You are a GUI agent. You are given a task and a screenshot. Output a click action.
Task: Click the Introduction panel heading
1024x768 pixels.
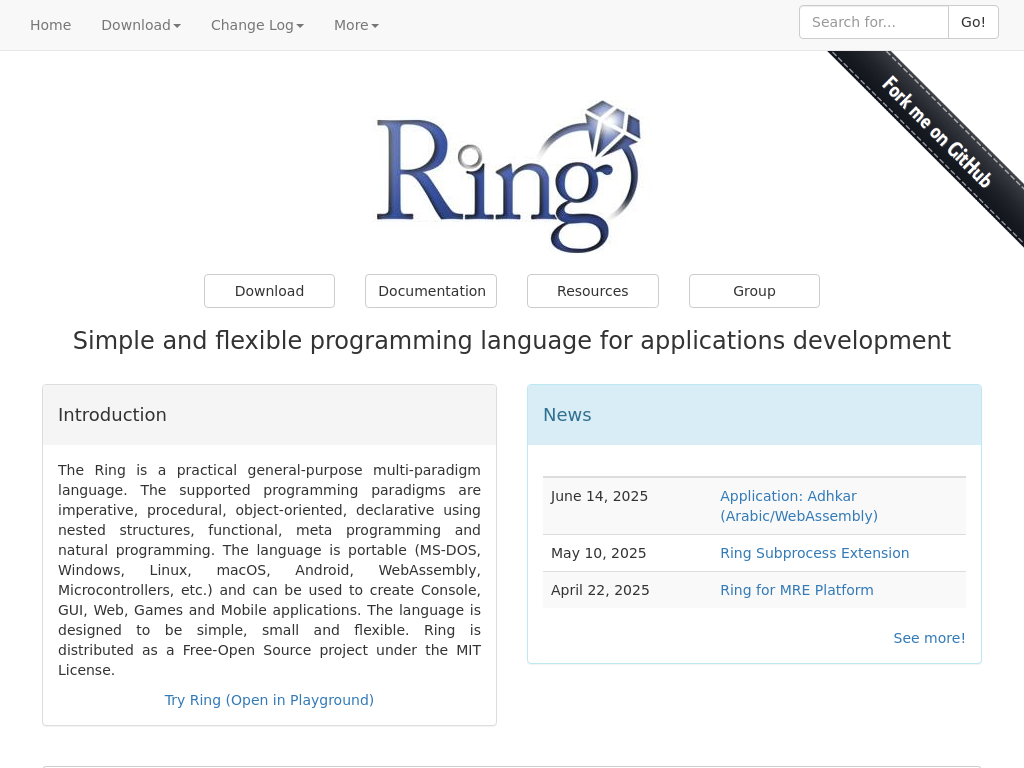pyautogui.click(x=112, y=415)
